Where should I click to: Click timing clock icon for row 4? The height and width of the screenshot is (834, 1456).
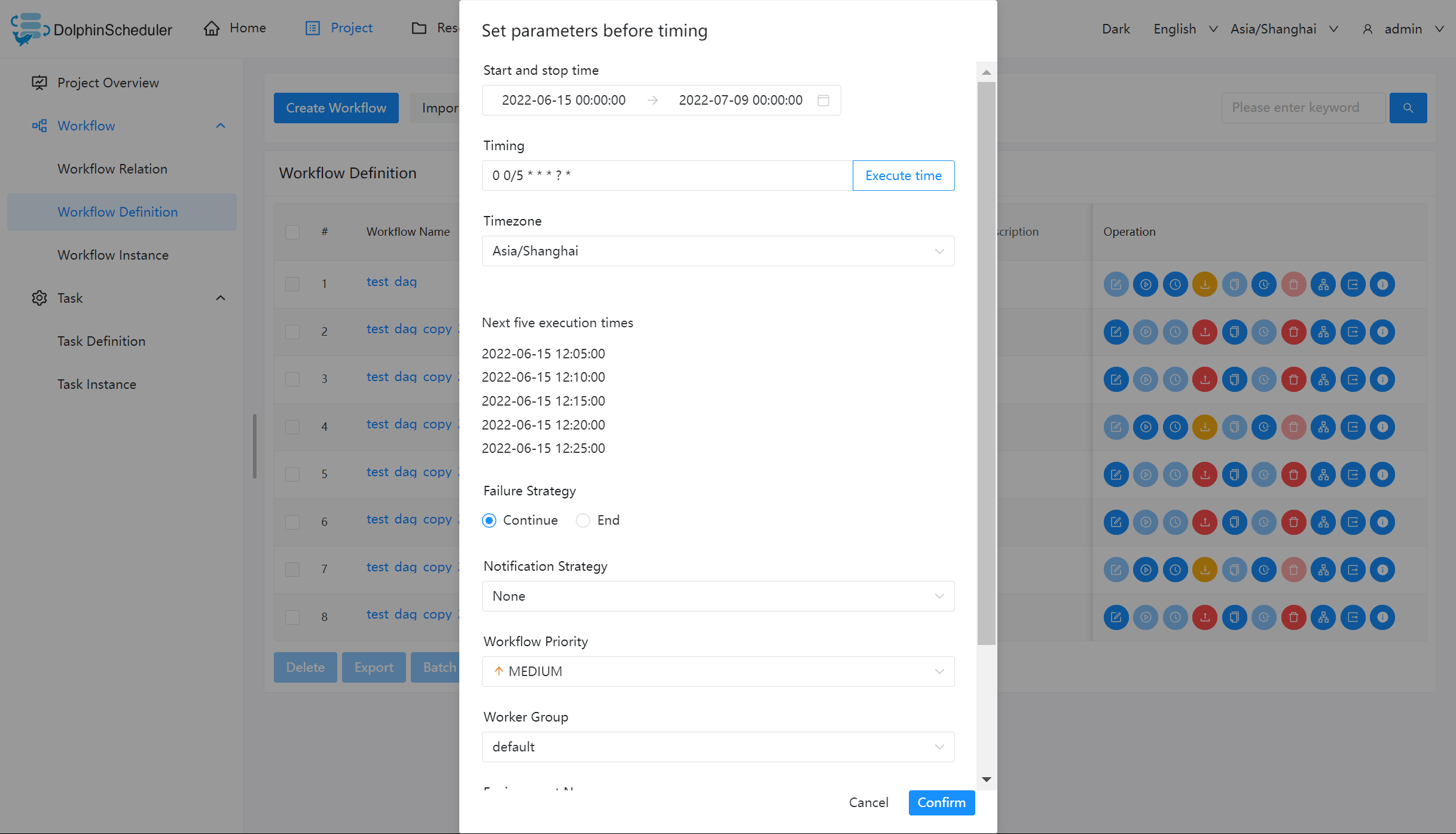point(1175,427)
